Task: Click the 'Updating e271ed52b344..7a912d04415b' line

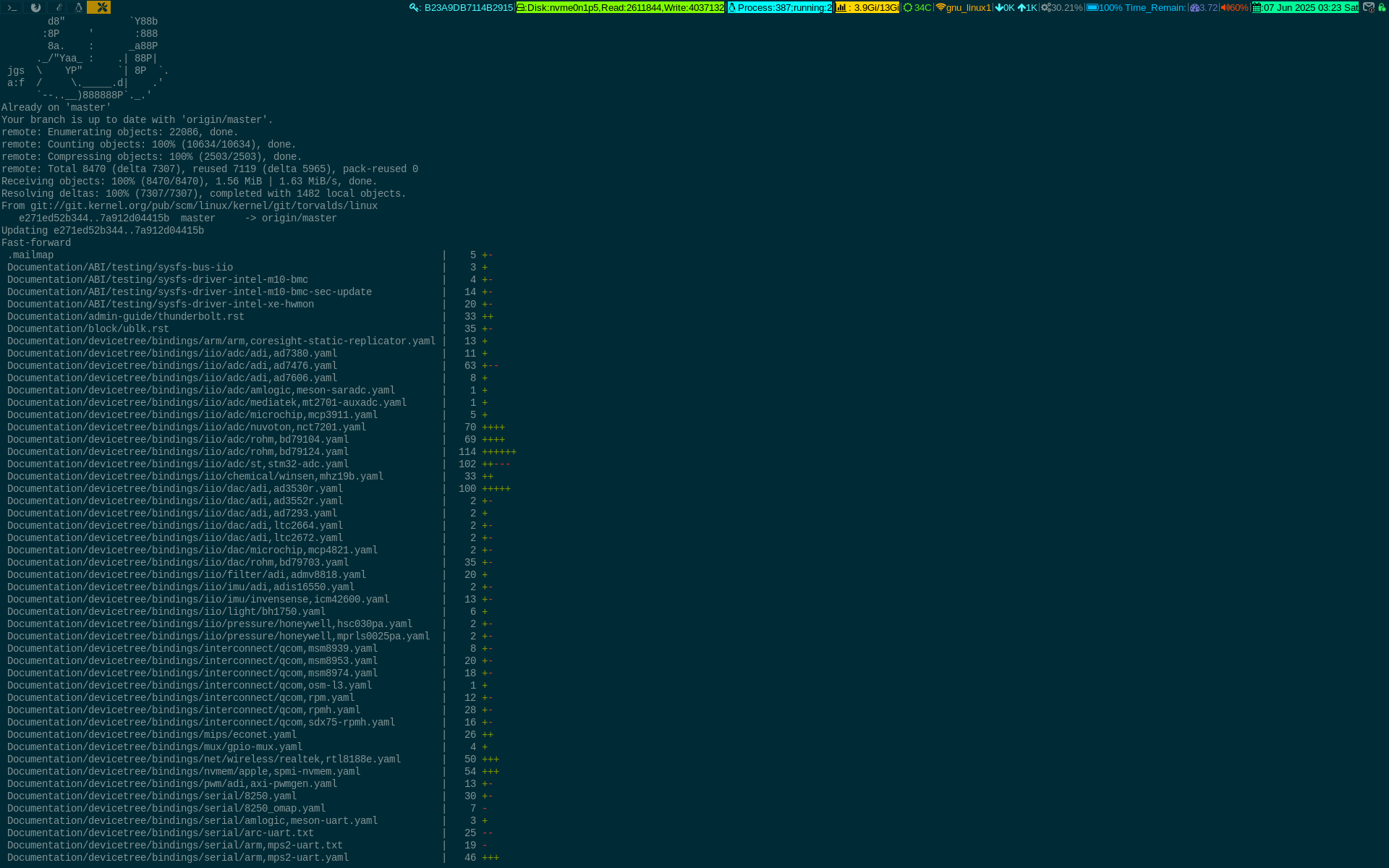Action: 103,231
